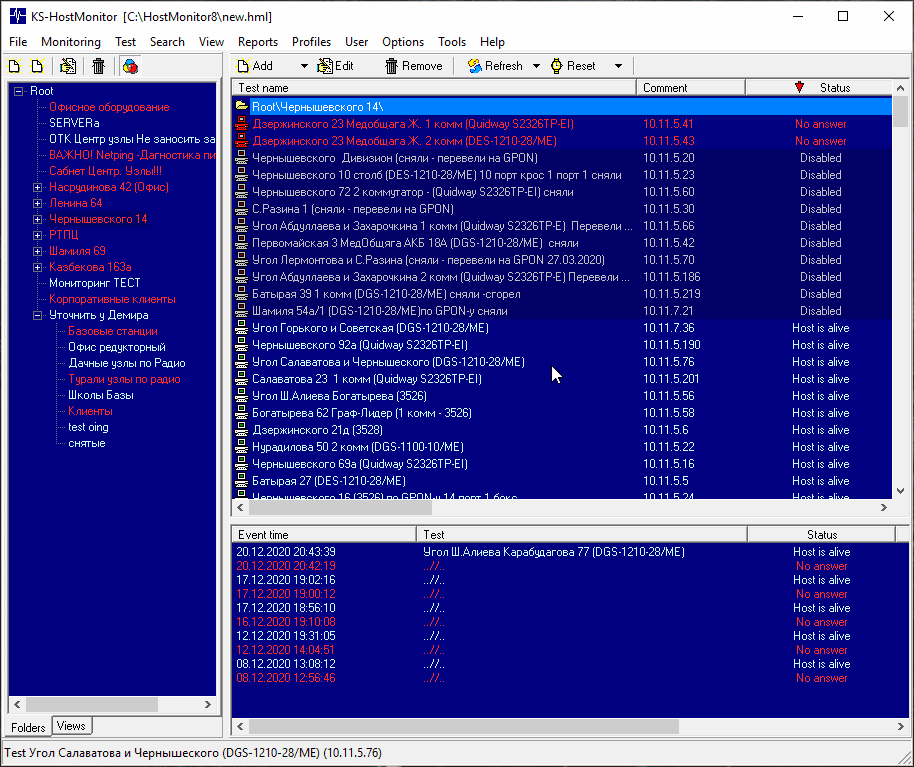
Task: Click the leftmost new folder icon in the toolbar
Action: 14,66
